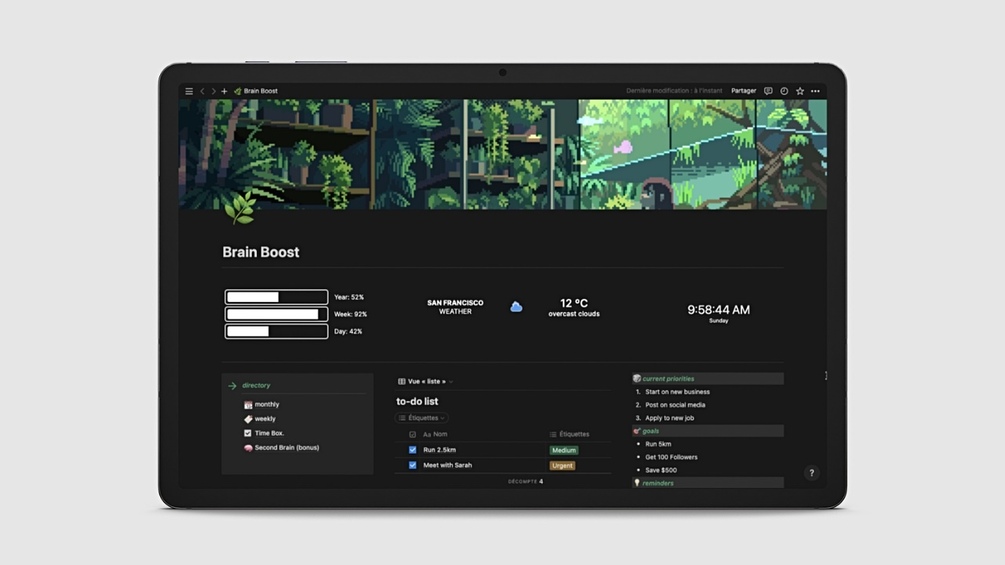Viewport: 1005px width, 565px height.
Task: Open the Vue « liste » view dropdown
Action: [x=426, y=381]
